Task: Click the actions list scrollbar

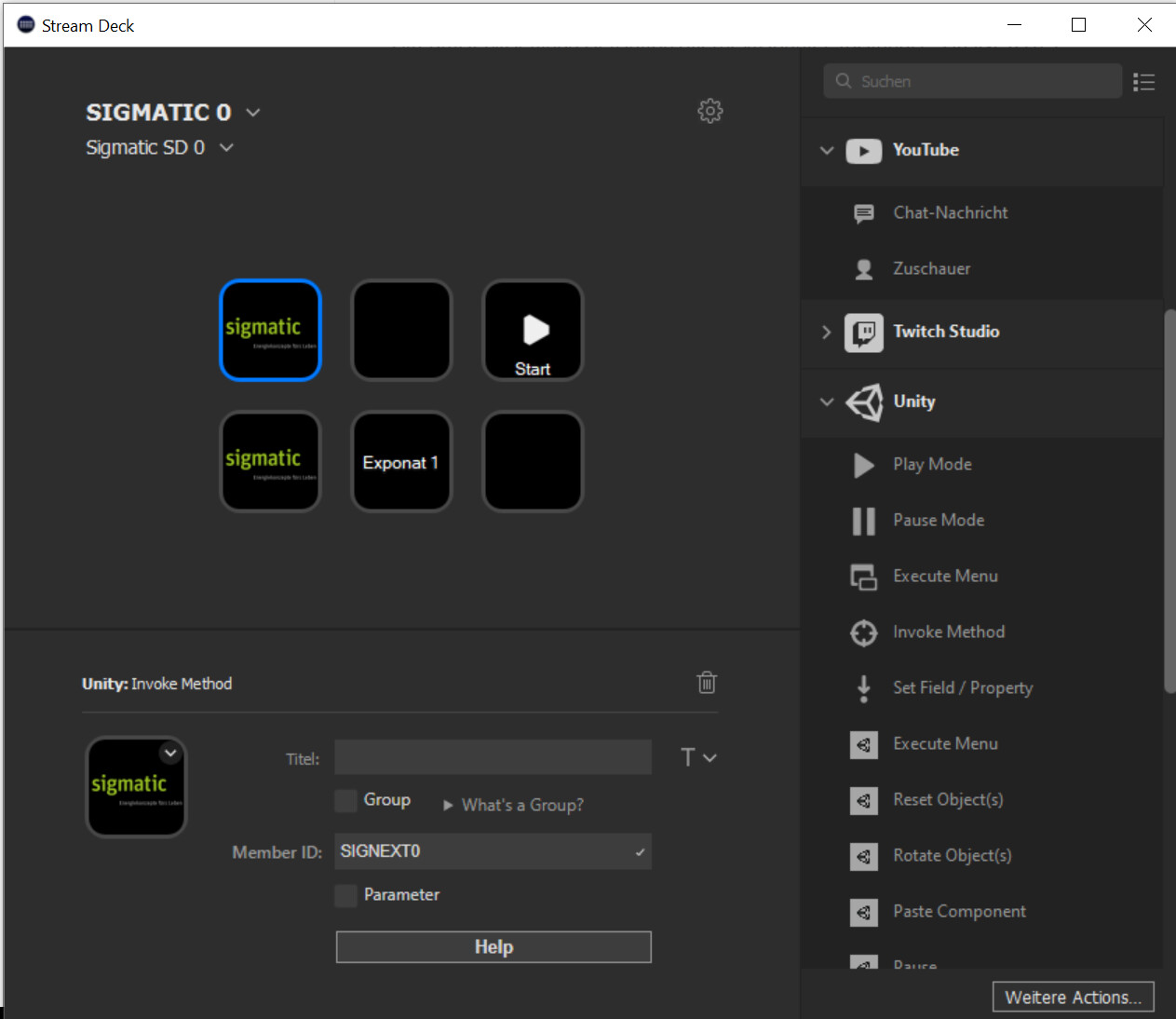Action: pyautogui.click(x=1169, y=500)
